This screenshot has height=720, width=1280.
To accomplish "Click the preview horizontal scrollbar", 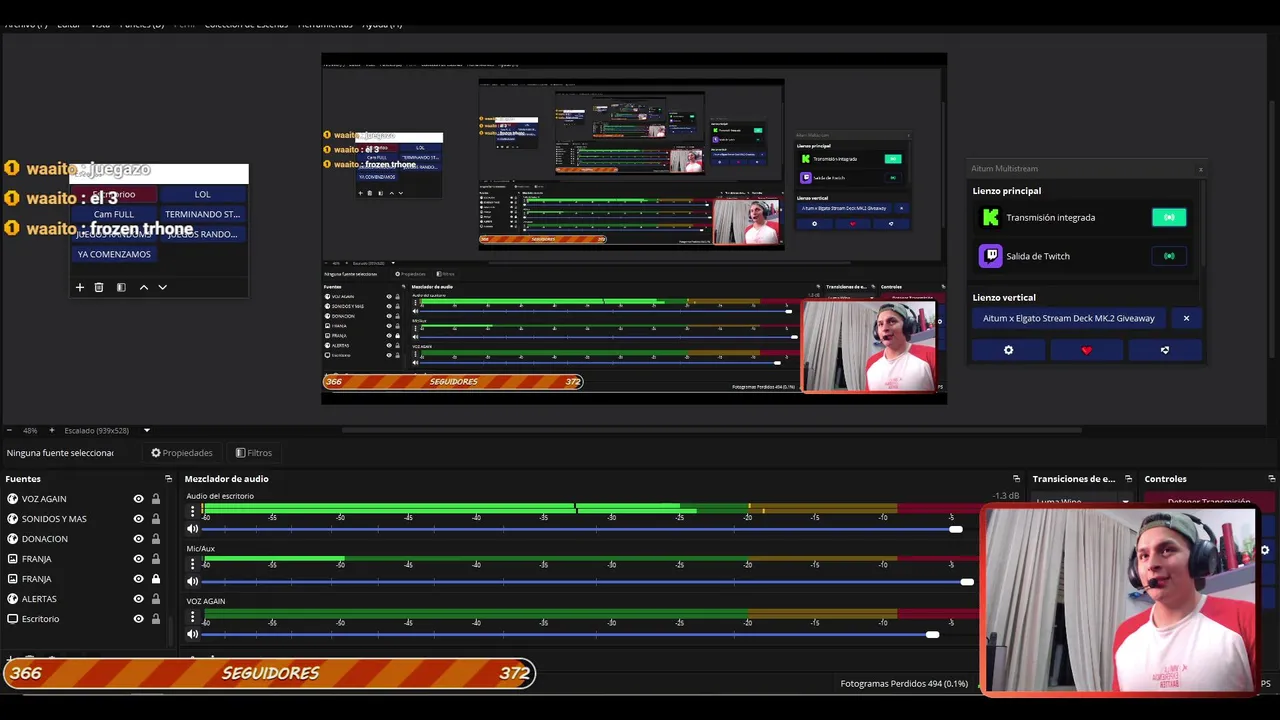I will [712, 431].
